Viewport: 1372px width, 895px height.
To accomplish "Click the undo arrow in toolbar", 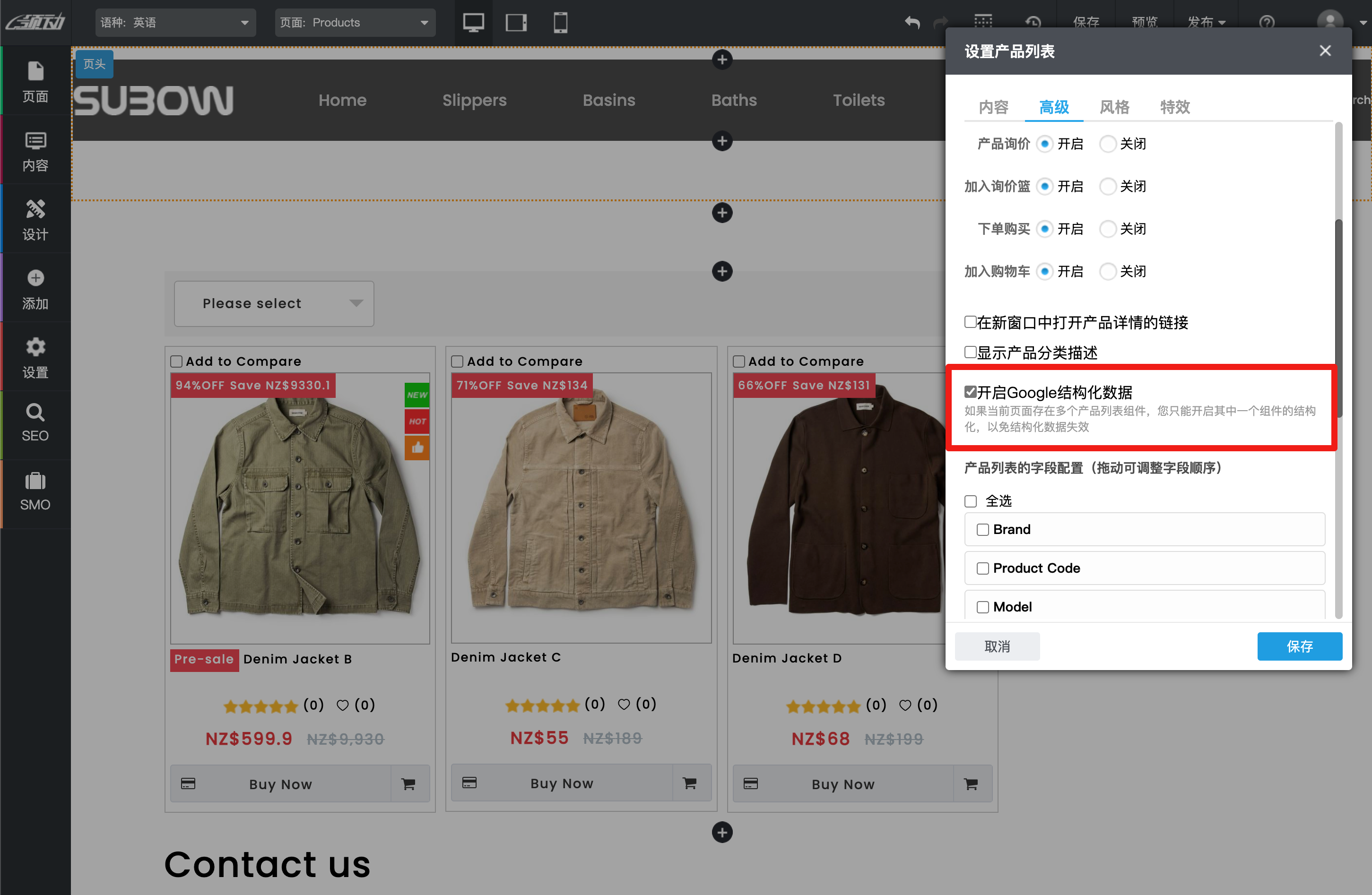I will (912, 23).
